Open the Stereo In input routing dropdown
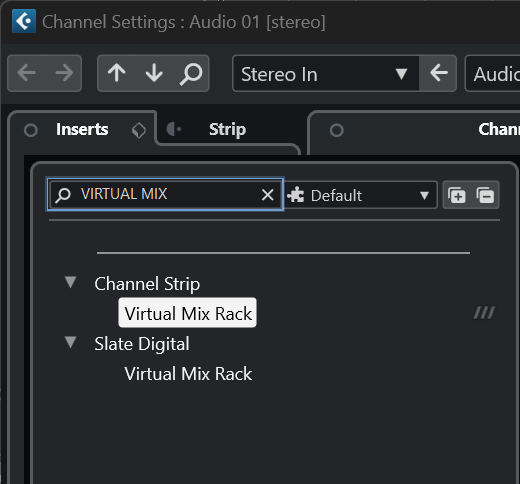The image size is (520, 484). (x=326, y=73)
